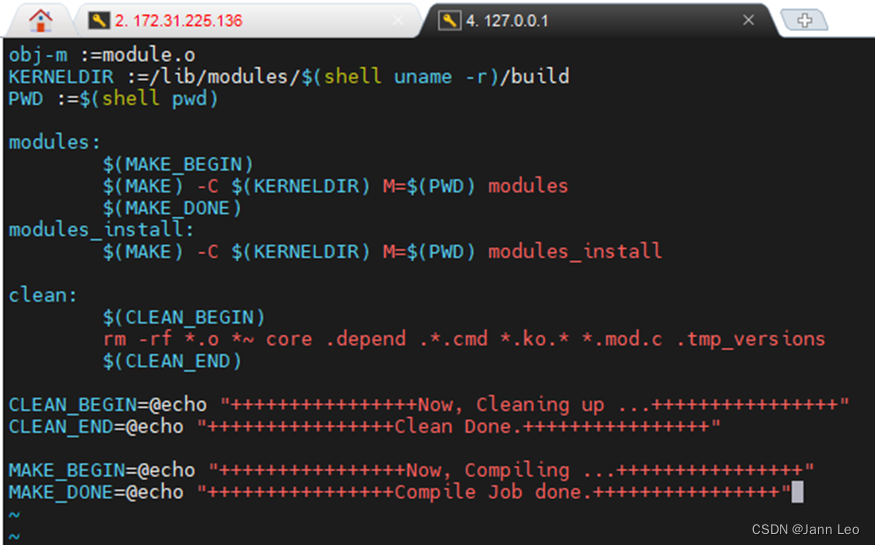Click '*.mod.c' in the rm line
This screenshot has width=875, height=545.
coord(622,339)
